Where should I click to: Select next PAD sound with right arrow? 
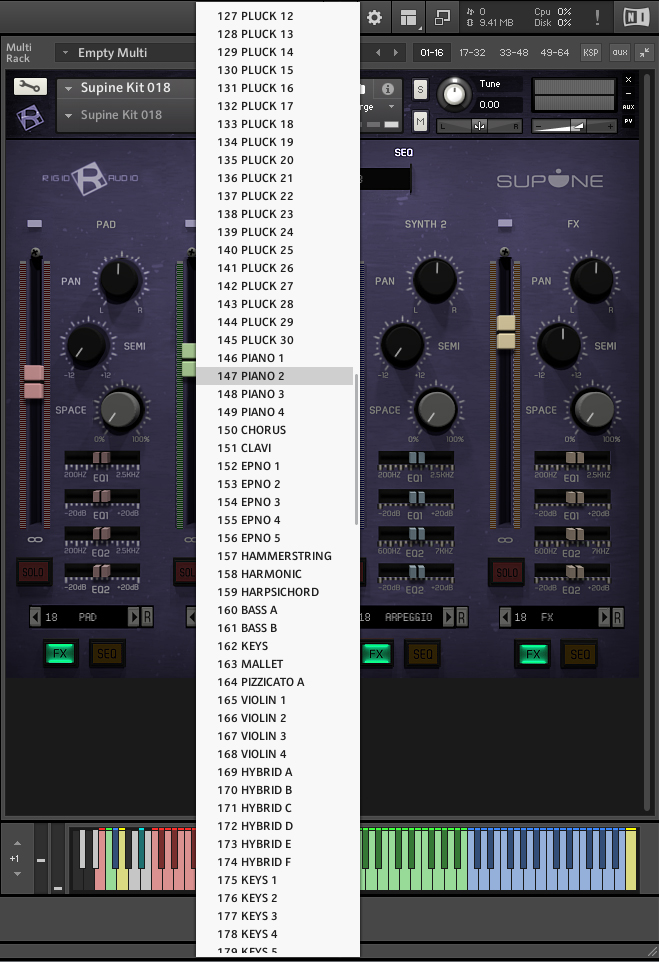click(x=133, y=617)
